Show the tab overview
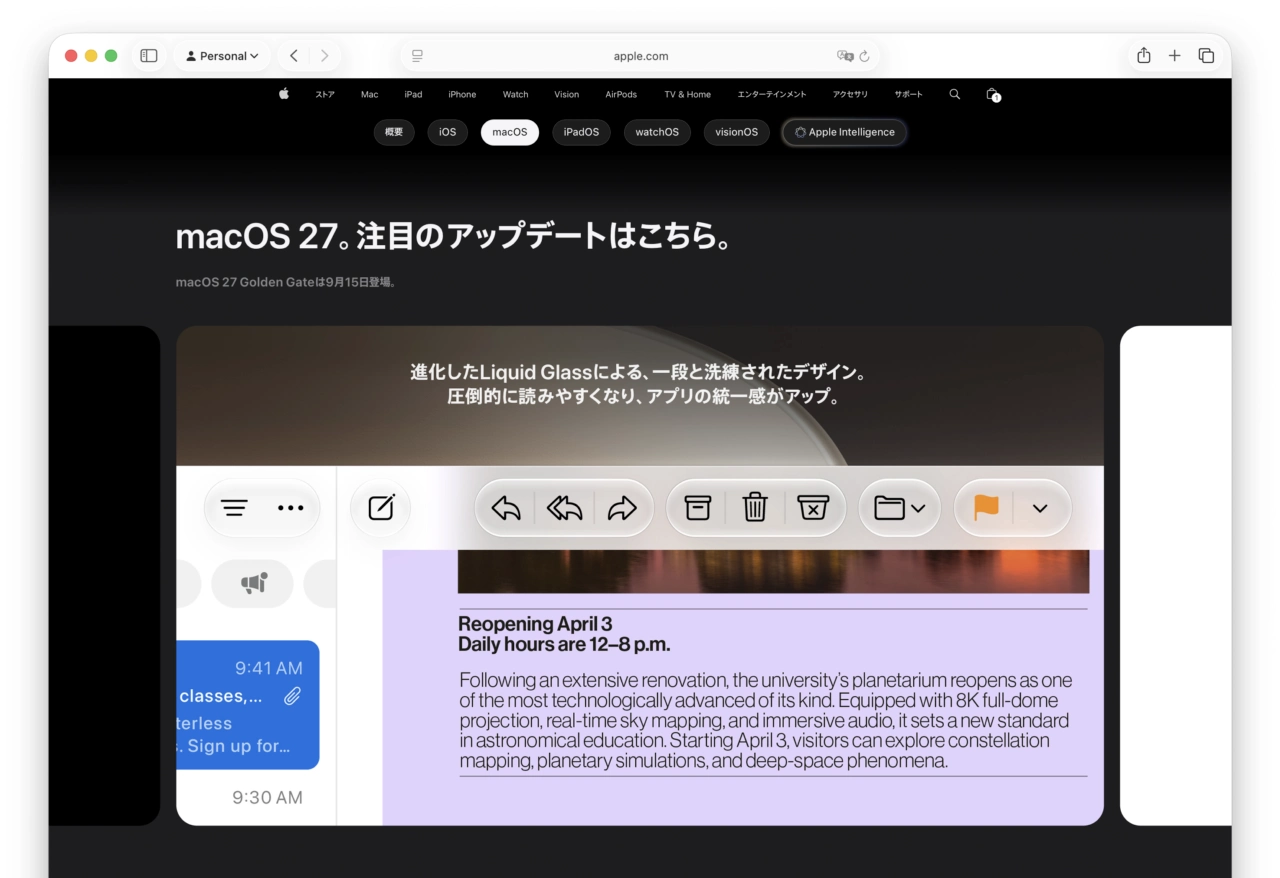This screenshot has height=878, width=1280. (x=1206, y=56)
